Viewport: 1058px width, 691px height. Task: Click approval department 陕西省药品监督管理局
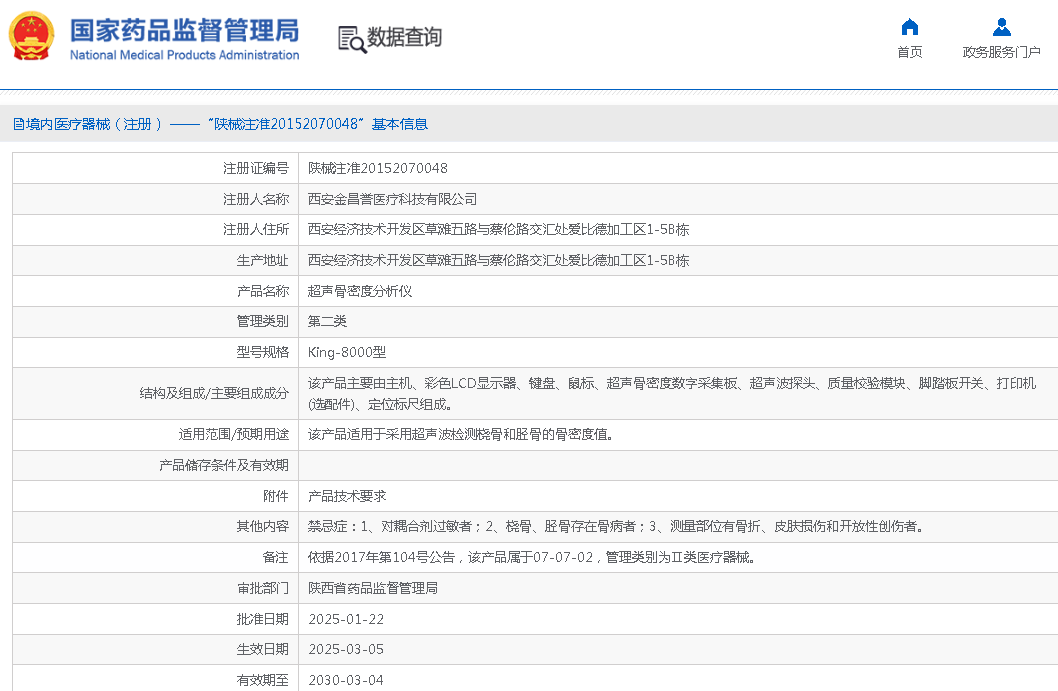click(x=372, y=588)
